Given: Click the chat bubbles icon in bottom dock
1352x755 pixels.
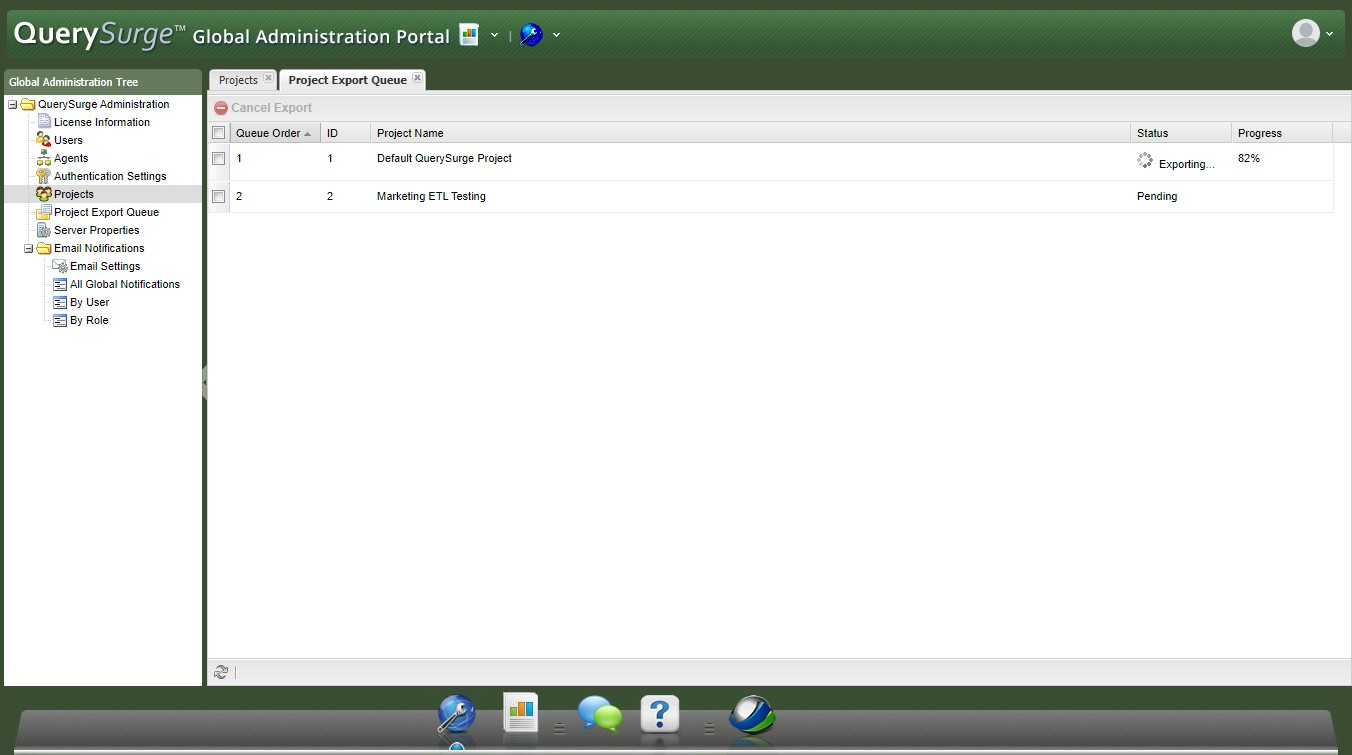Looking at the screenshot, I should coord(599,715).
